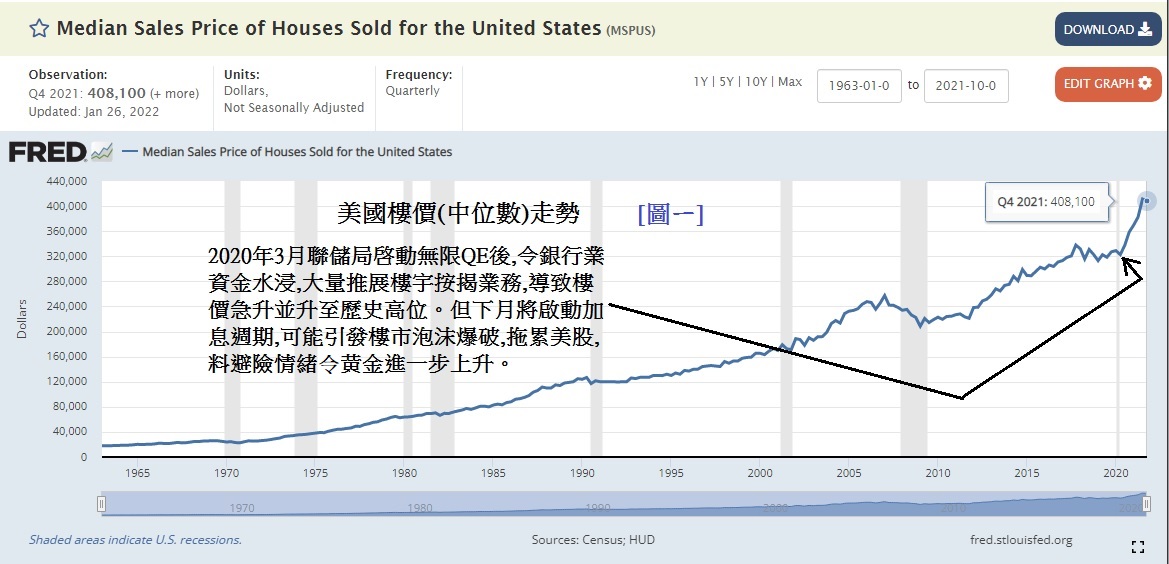Click the Q4 2021 data point marker
Screen dimensions: 1169x564
1145,202
